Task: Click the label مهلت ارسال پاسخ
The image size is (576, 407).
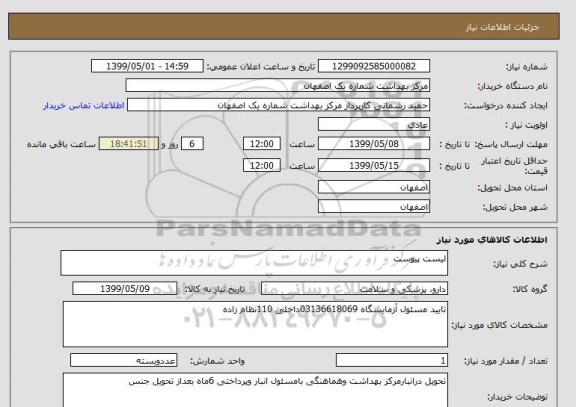Action: [x=511, y=144]
